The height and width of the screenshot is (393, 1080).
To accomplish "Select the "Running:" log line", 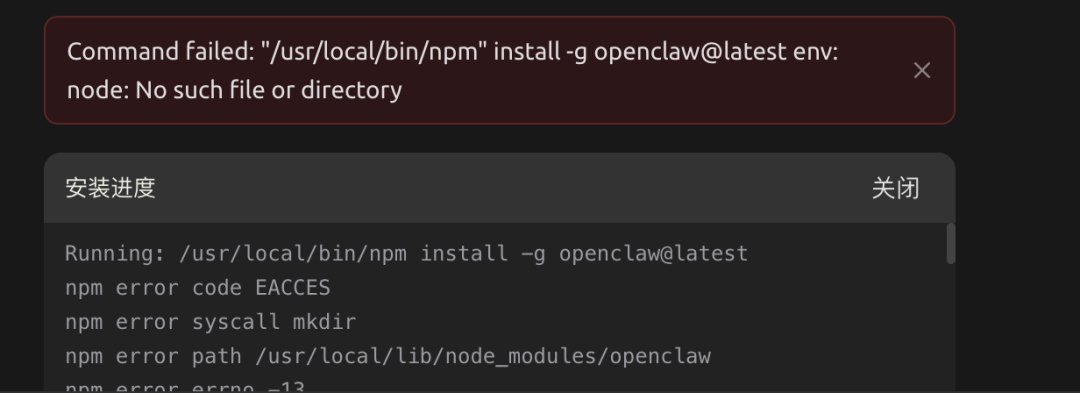I will (x=406, y=253).
